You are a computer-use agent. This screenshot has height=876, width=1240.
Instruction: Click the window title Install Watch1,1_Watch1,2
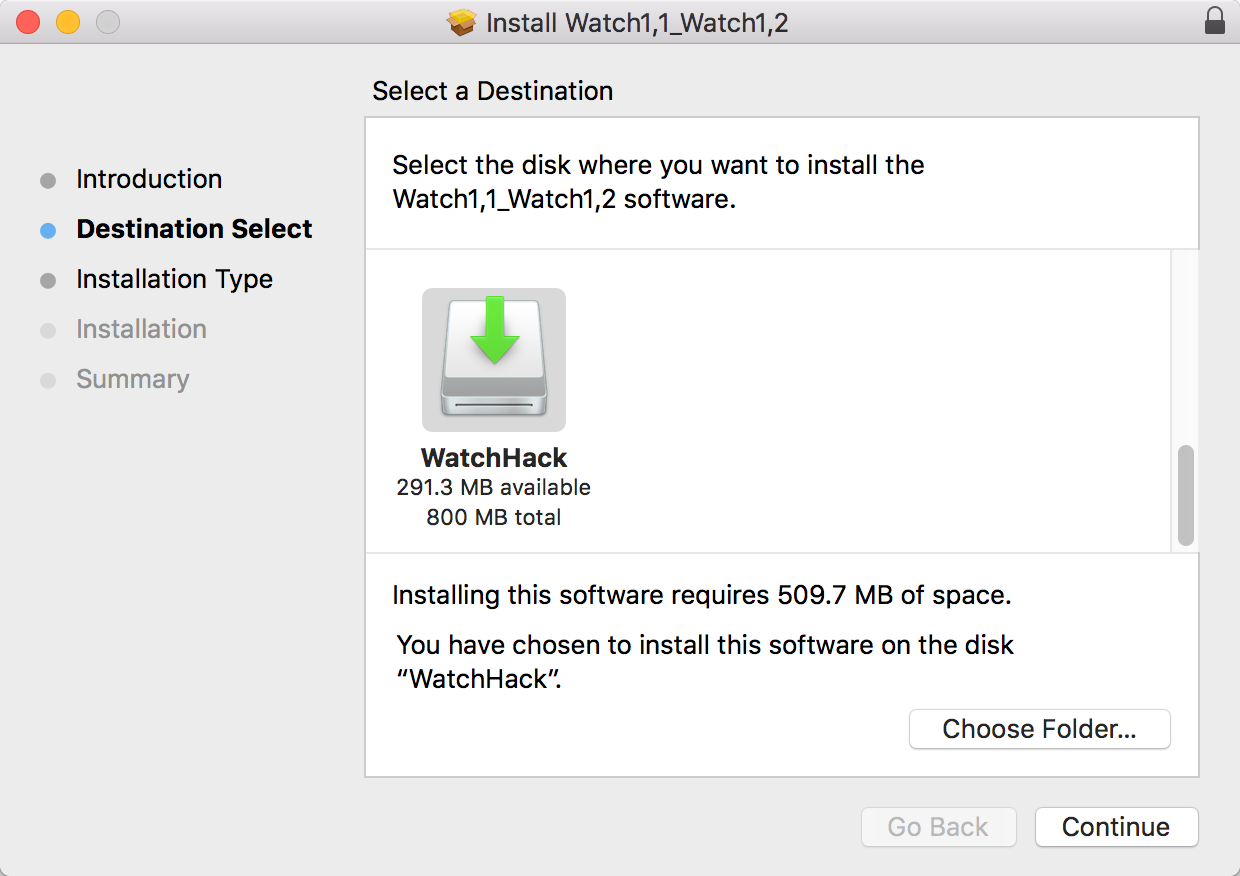click(637, 22)
